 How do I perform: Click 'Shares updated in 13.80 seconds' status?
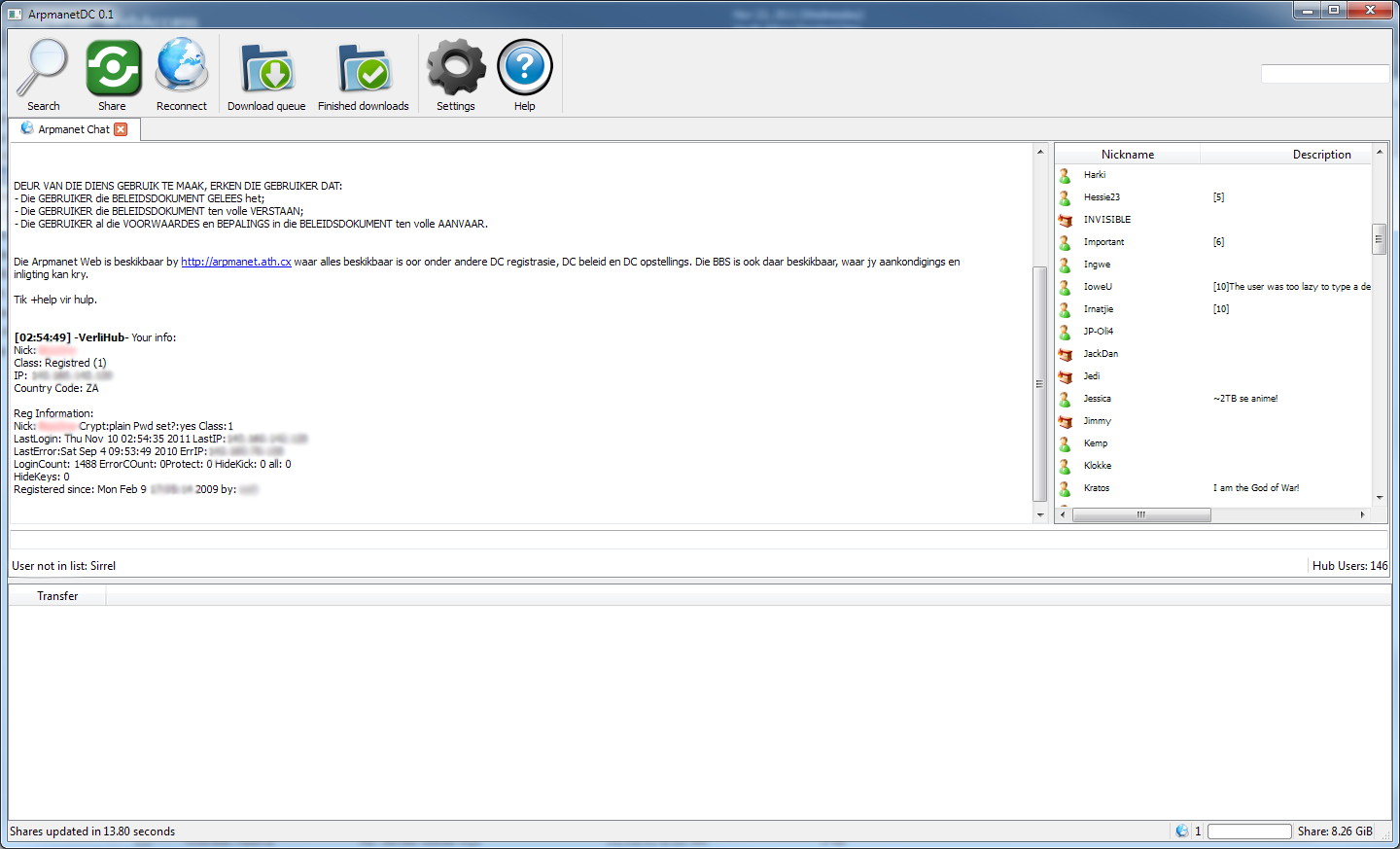[x=92, y=831]
